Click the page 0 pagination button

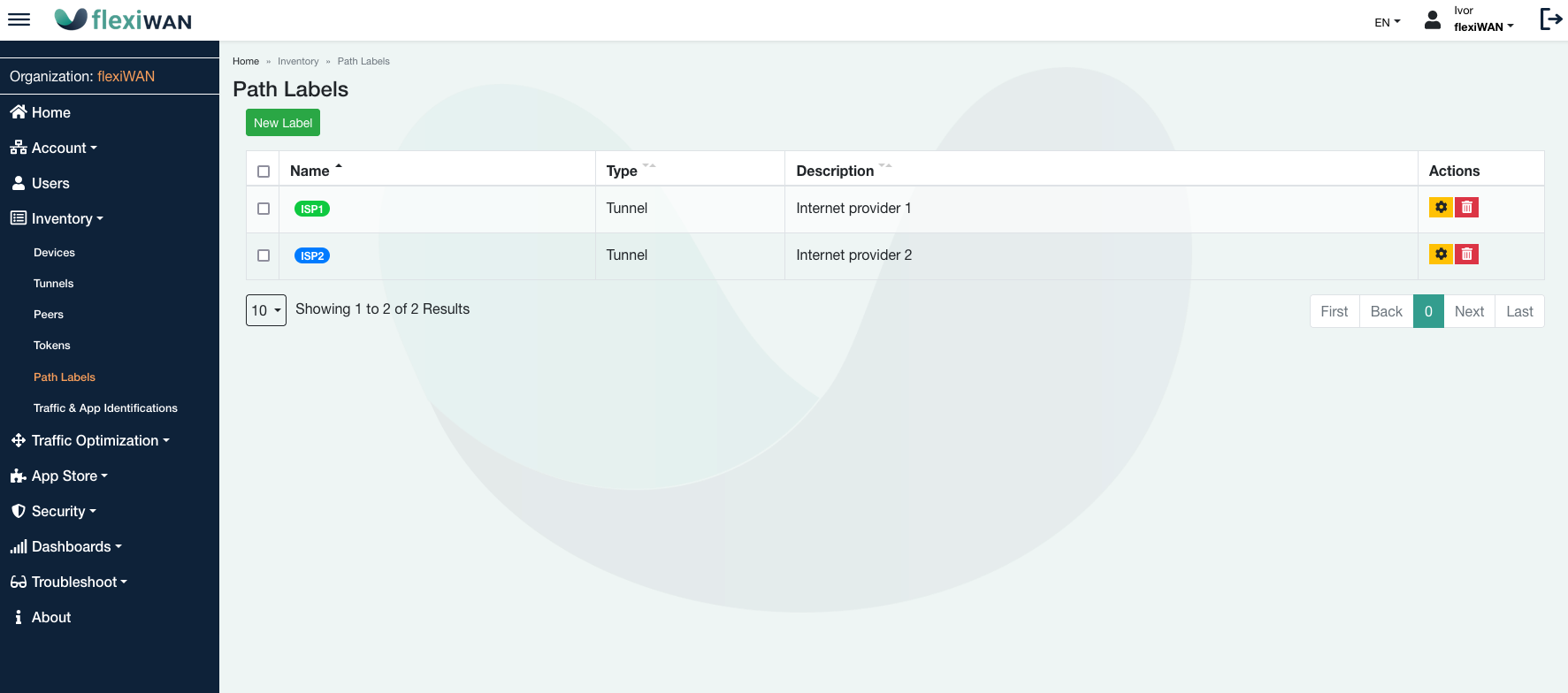point(1428,311)
